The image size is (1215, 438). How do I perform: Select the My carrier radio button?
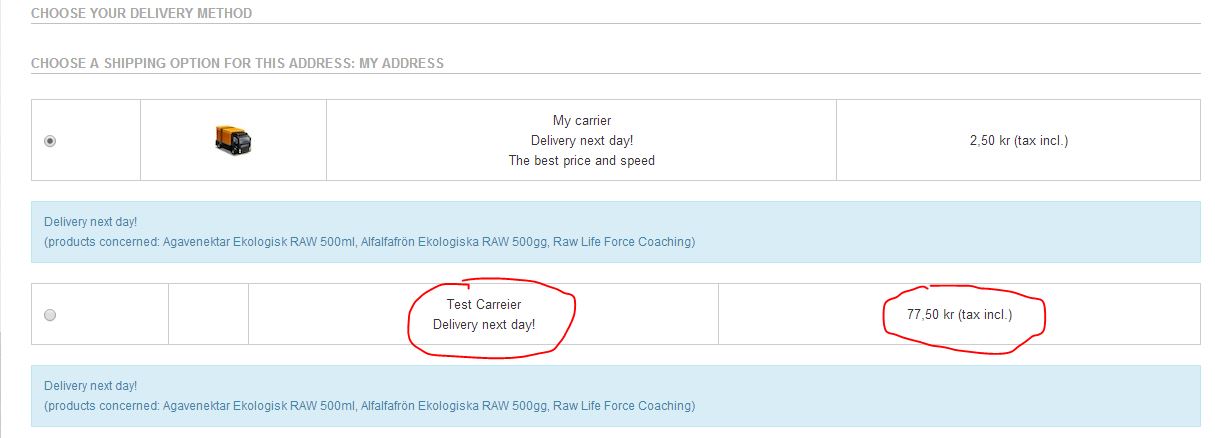(50, 141)
